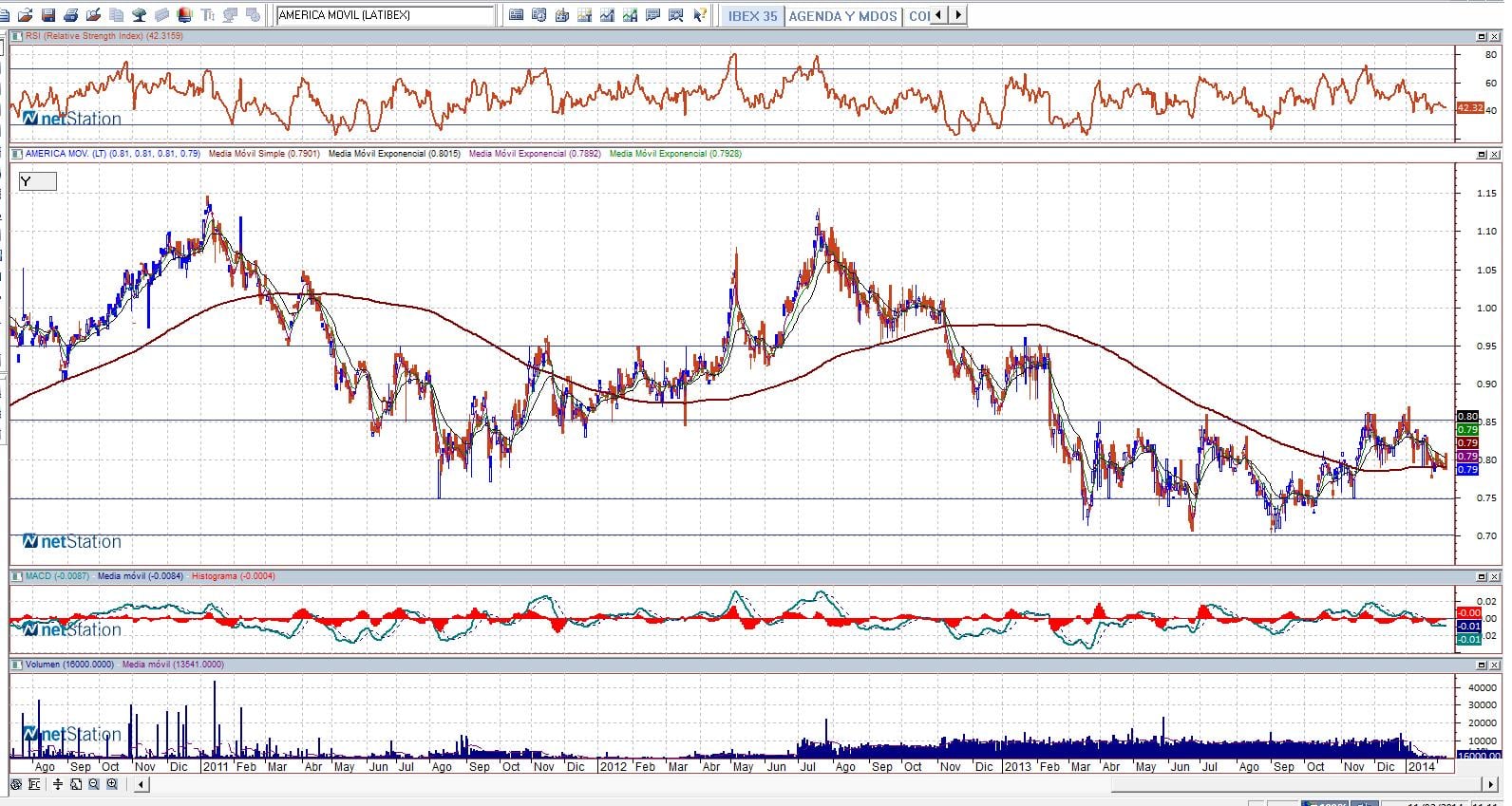Create a new chart document
The image size is (1512, 806).
coord(5,15)
